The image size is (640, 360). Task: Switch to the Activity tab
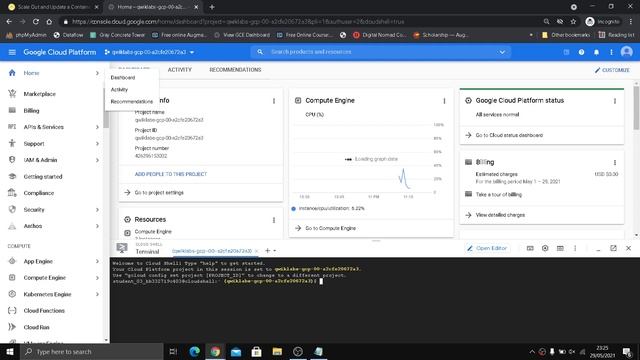(x=180, y=70)
